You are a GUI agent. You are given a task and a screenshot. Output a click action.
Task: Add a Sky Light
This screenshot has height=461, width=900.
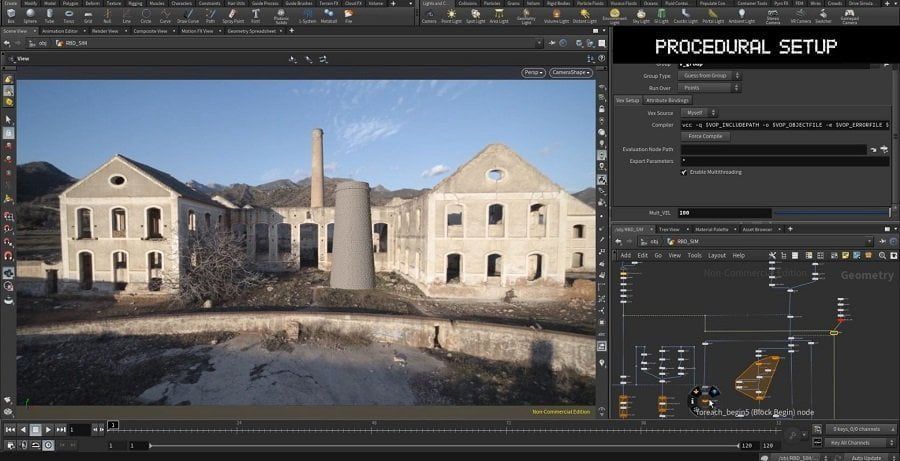(641, 16)
